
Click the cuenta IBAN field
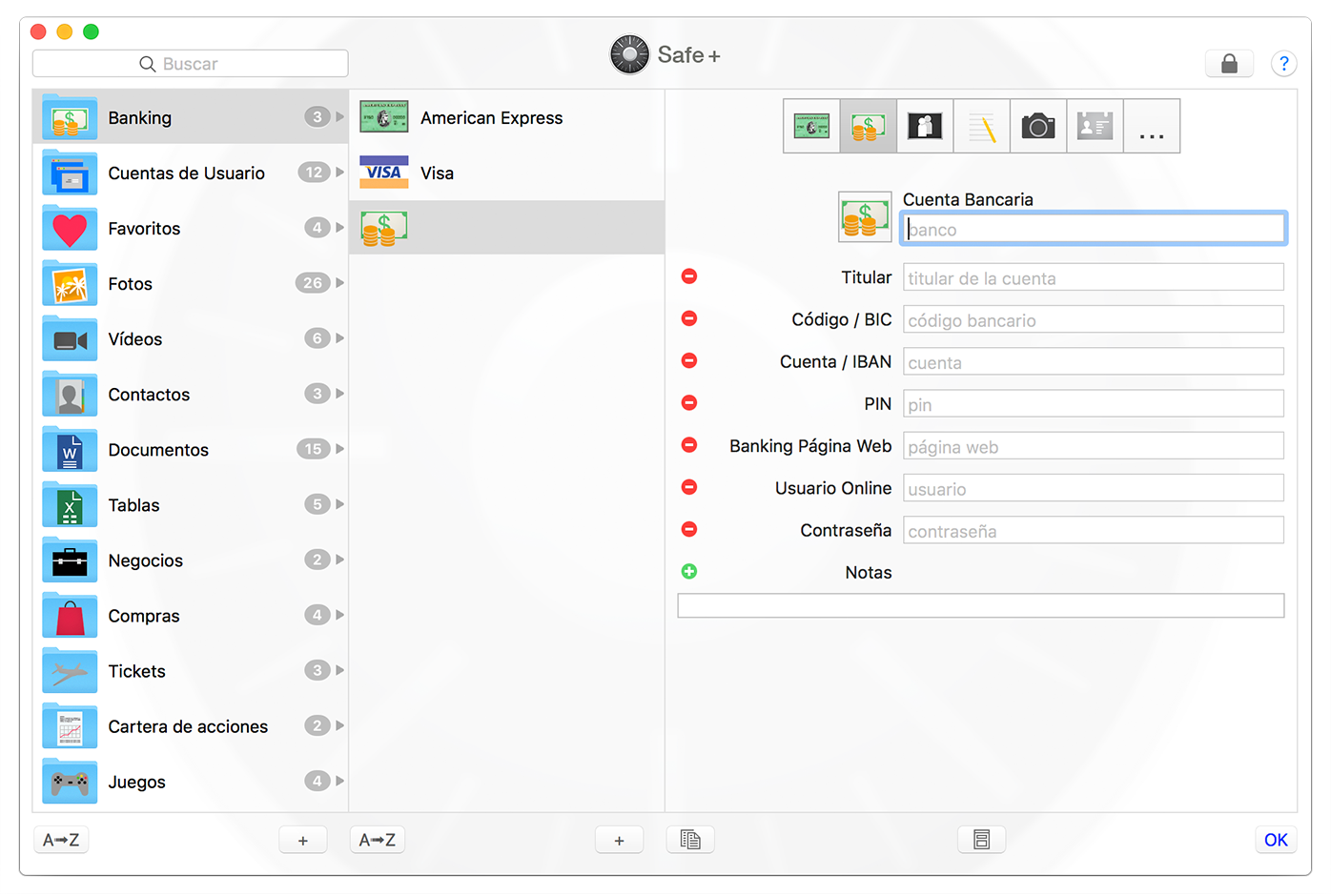point(1094,361)
